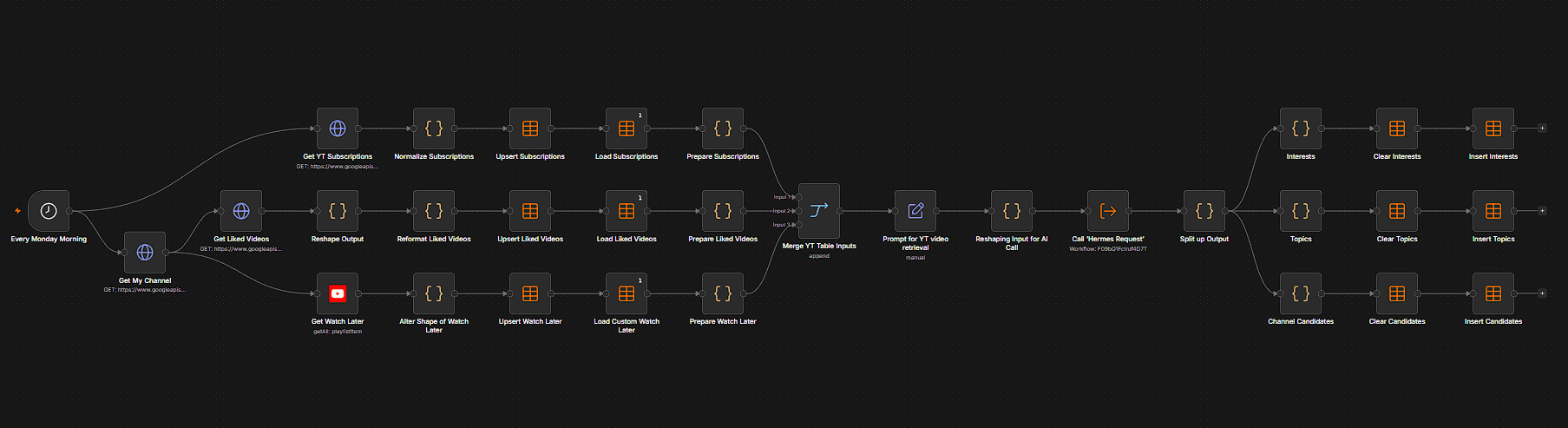1568x428 pixels.
Task: Select the Upsert Subscriptions table node
Action: 530,128
